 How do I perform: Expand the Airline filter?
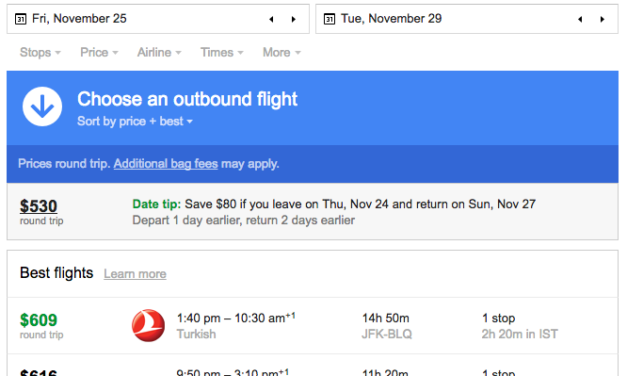pos(159,52)
